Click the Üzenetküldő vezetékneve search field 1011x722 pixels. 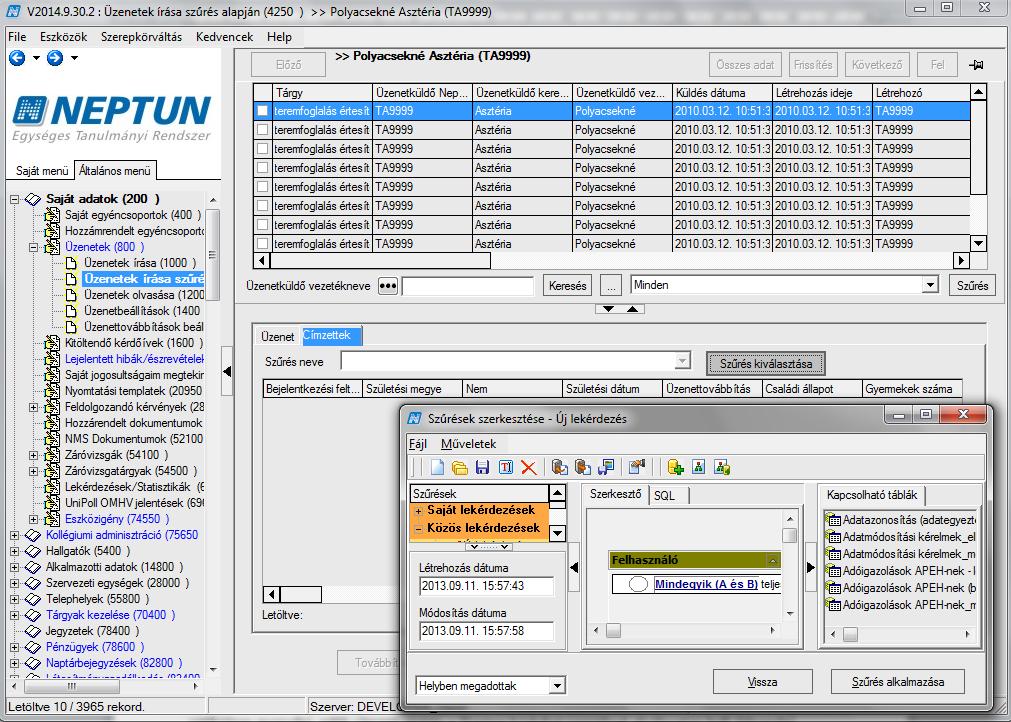[467, 286]
